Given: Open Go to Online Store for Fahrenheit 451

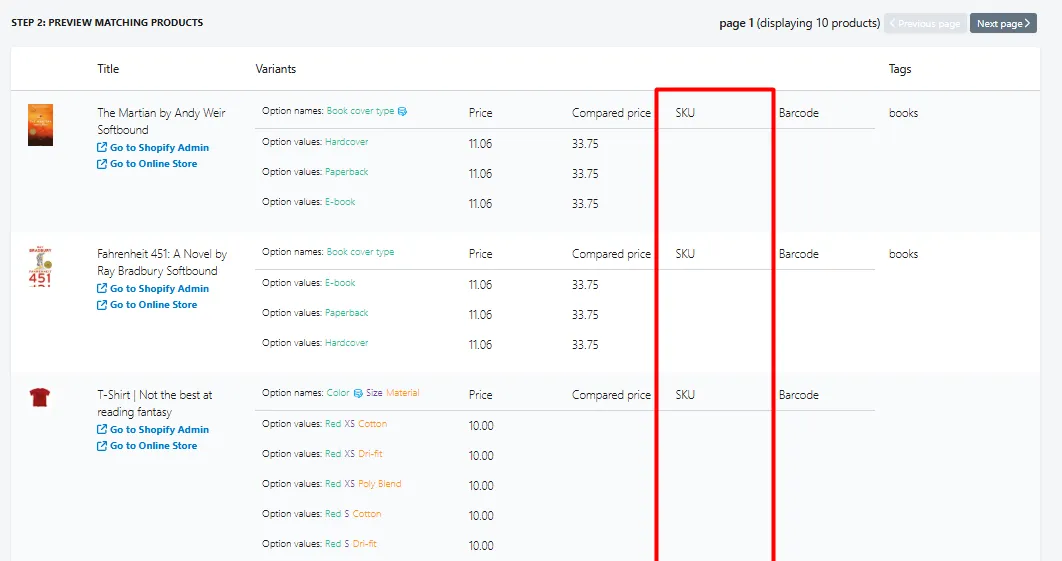Looking at the screenshot, I should click(154, 304).
